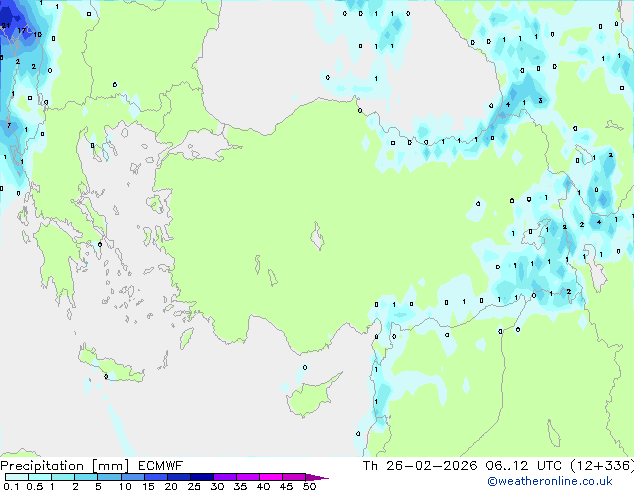Select the 'ECMWF' model label
634x490 pixels.
click(x=161, y=466)
